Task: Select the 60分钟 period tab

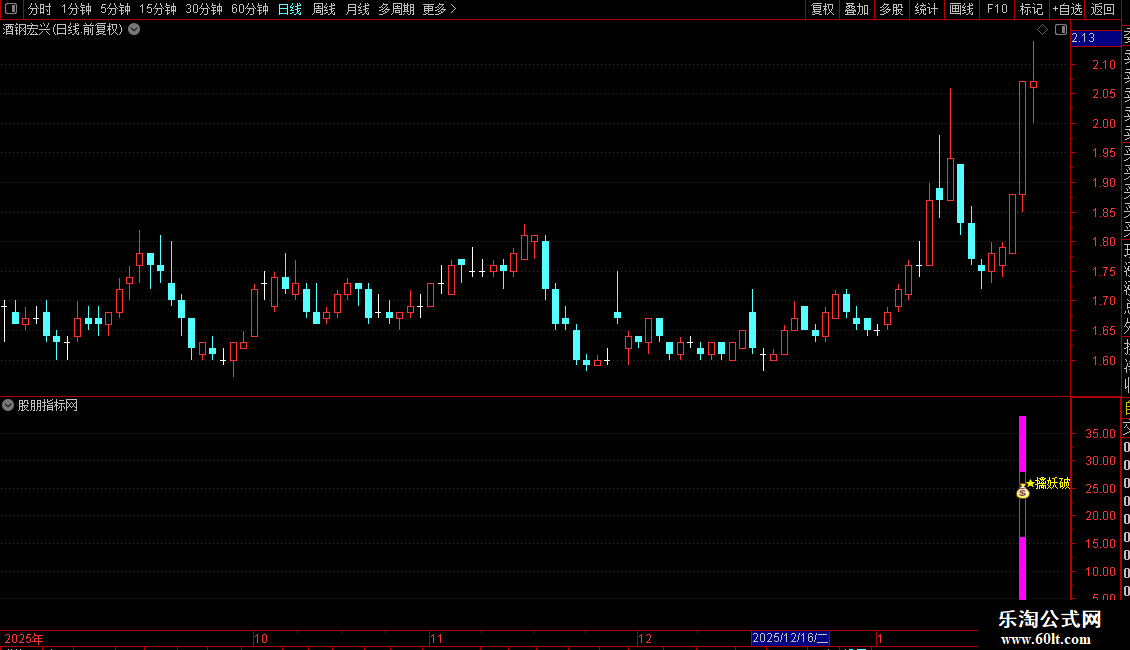Action: pos(249,9)
